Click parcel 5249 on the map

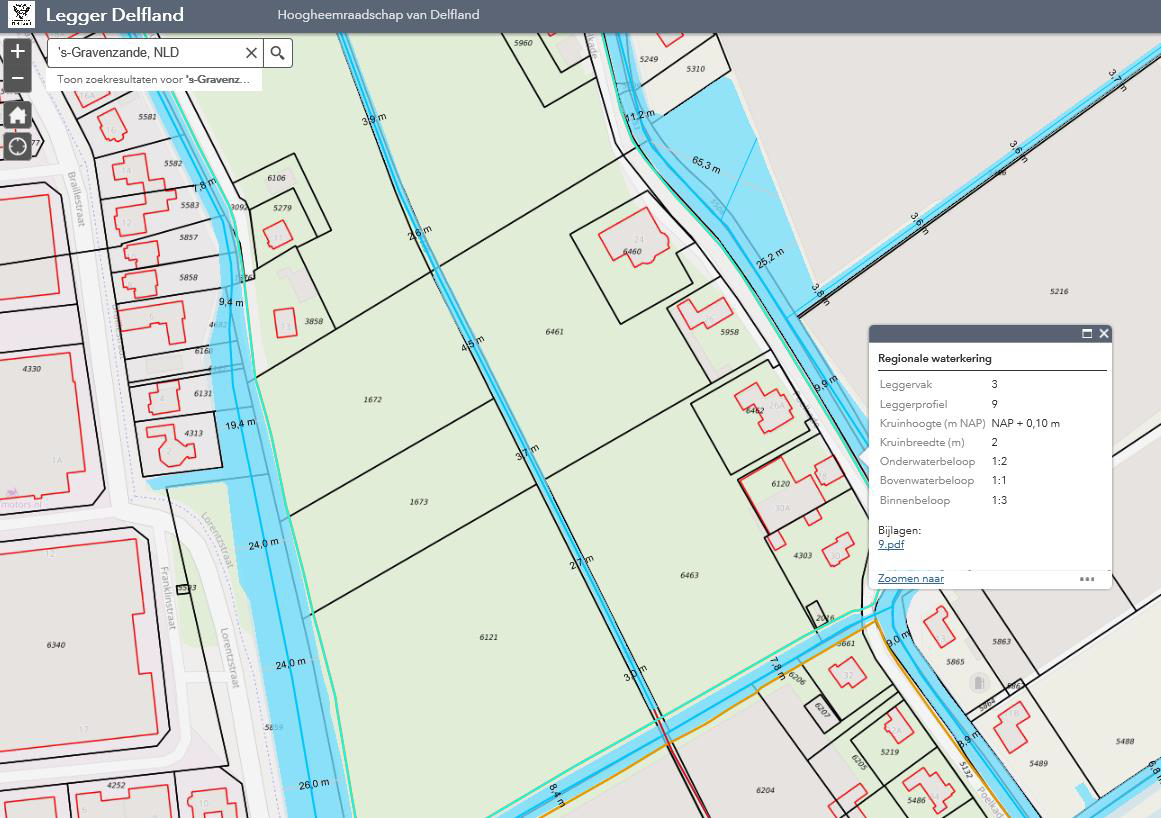tap(649, 59)
